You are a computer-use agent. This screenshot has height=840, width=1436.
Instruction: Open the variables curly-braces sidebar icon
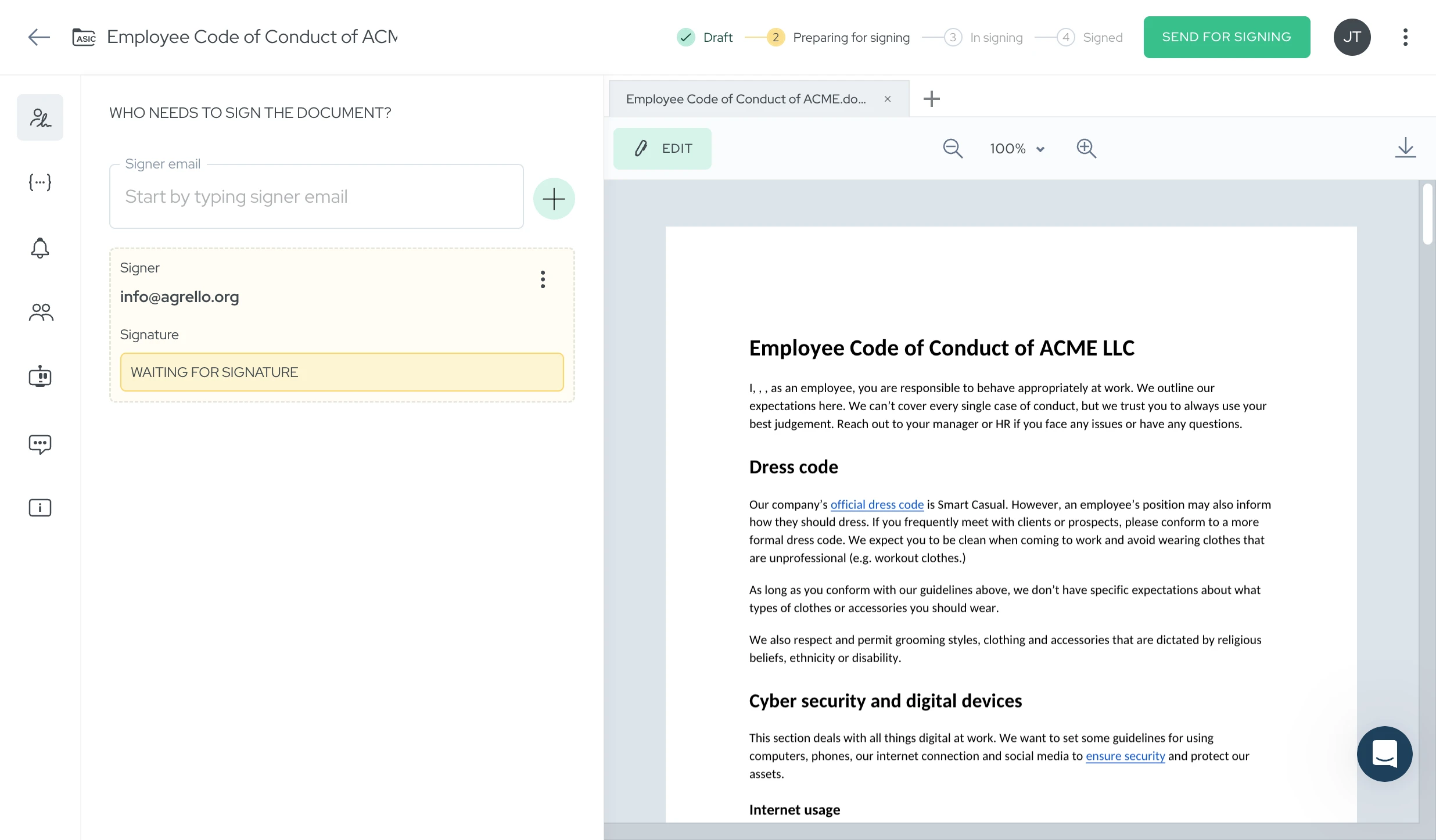[x=40, y=182]
